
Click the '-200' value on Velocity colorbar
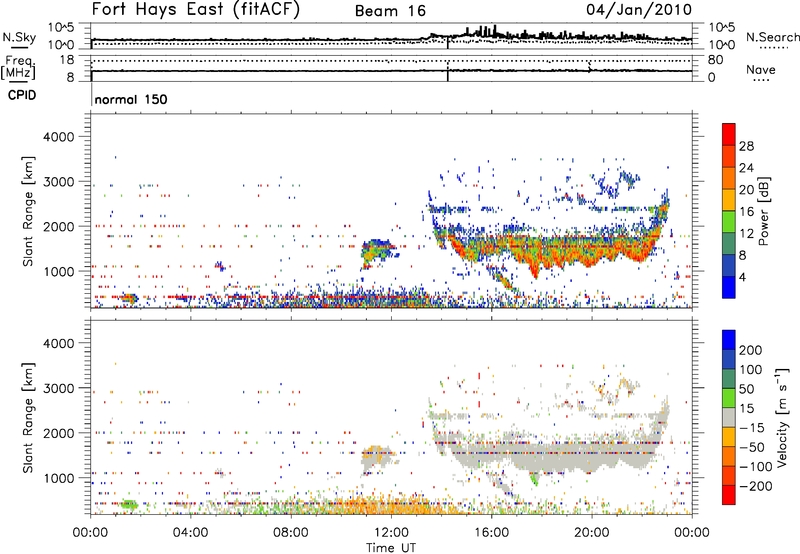756,486
